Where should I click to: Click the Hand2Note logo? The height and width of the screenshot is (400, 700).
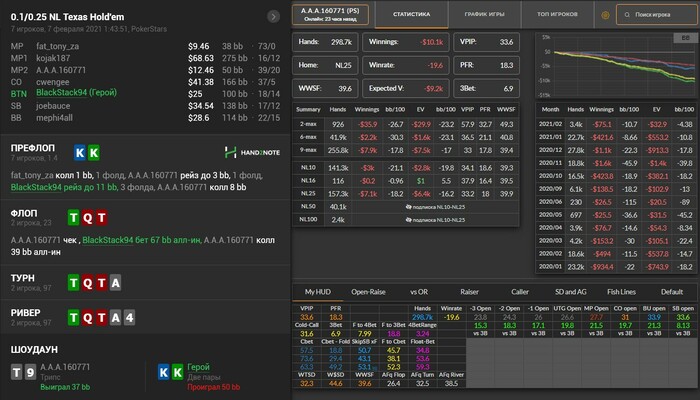252,153
